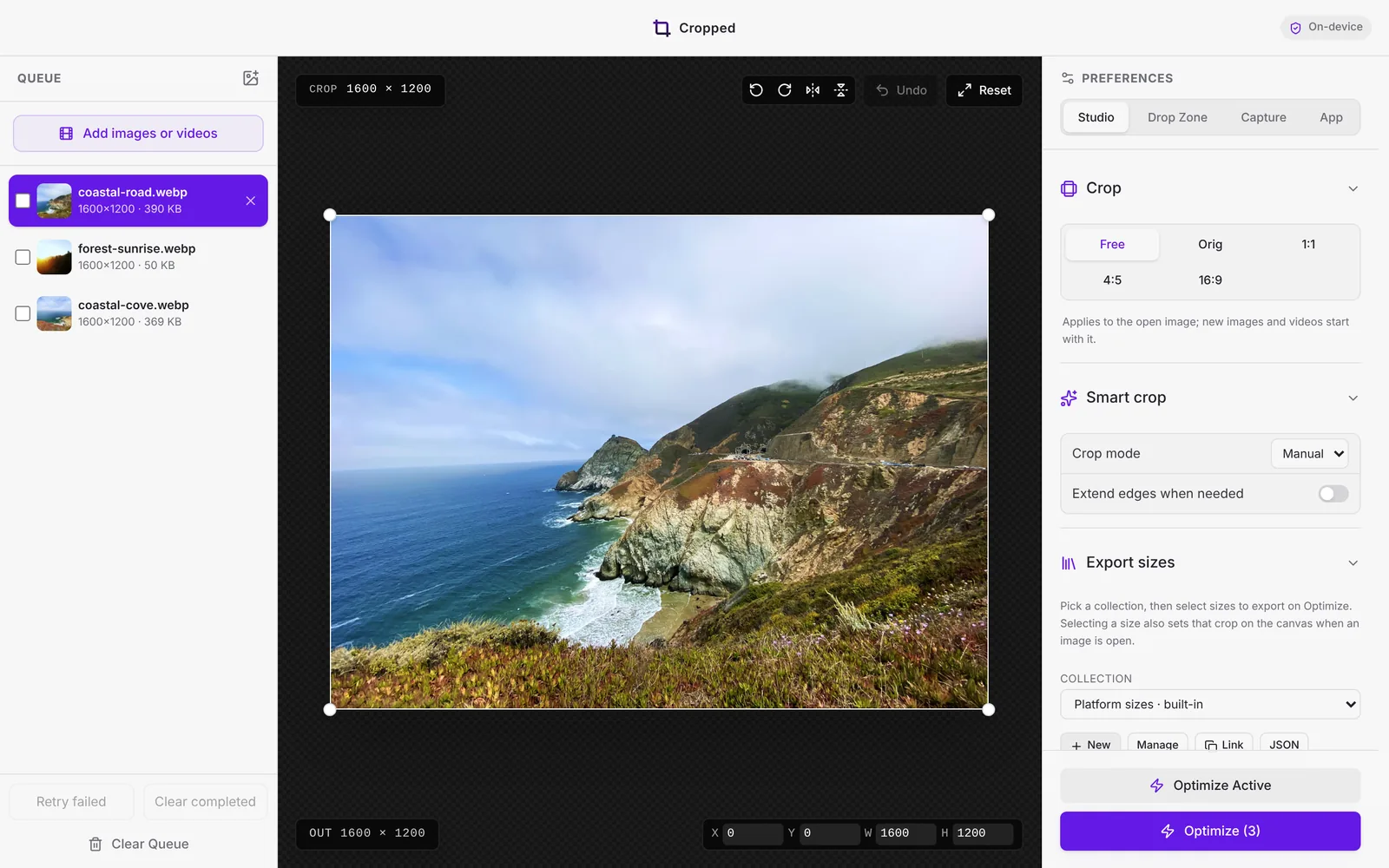This screenshot has width=1389, height=868.
Task: Tick the forest-sunrise.webp checkbox
Action: (23, 257)
